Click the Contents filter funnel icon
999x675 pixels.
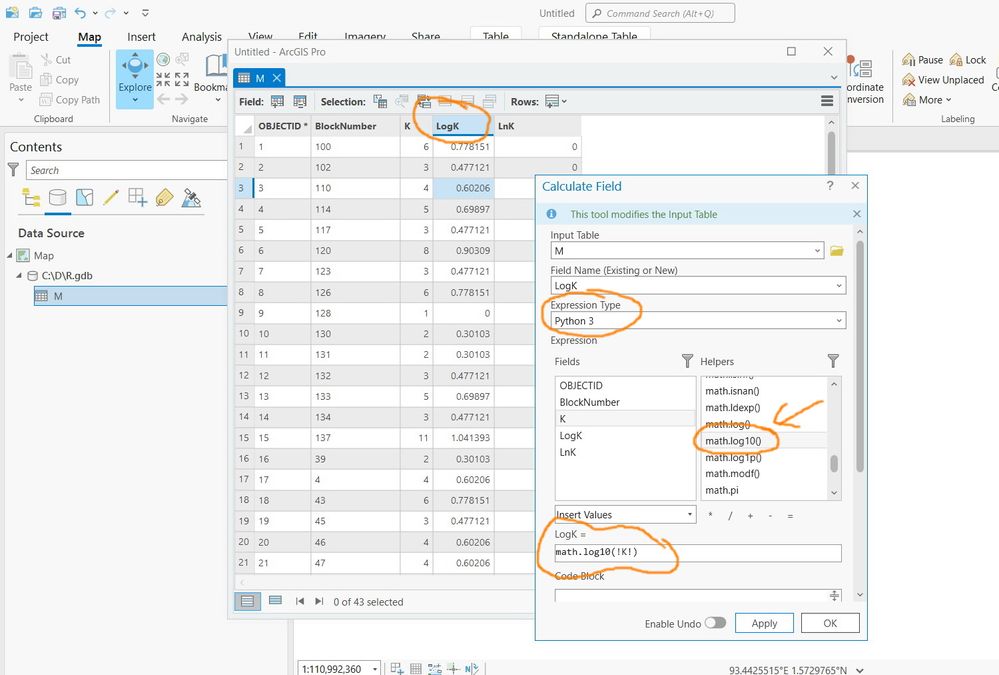pyautogui.click(x=13, y=170)
